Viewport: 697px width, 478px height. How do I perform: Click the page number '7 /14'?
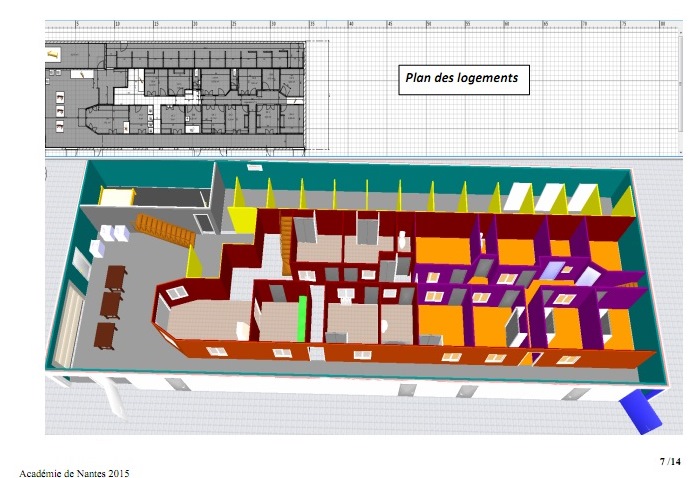tap(670, 461)
